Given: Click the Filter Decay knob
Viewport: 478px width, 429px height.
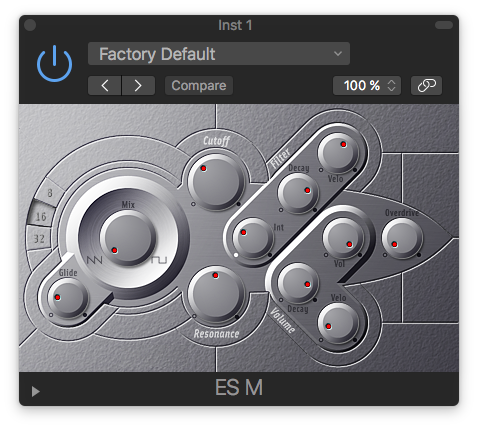Looking at the screenshot, I should click(298, 193).
